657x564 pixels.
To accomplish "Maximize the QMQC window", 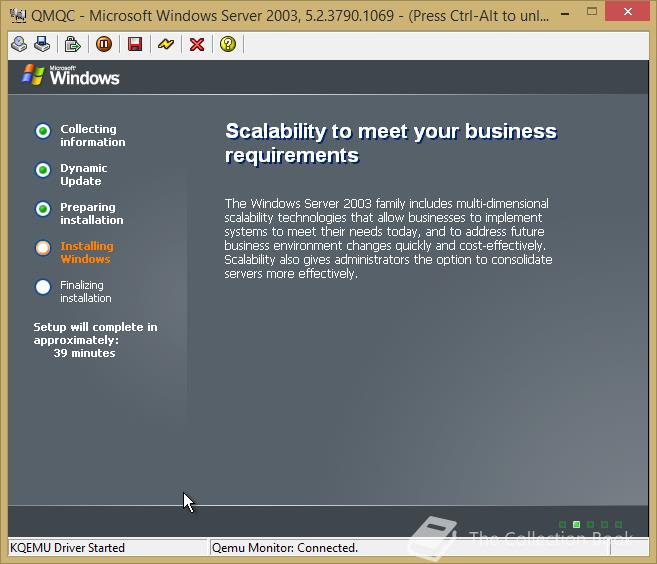I will [592, 12].
